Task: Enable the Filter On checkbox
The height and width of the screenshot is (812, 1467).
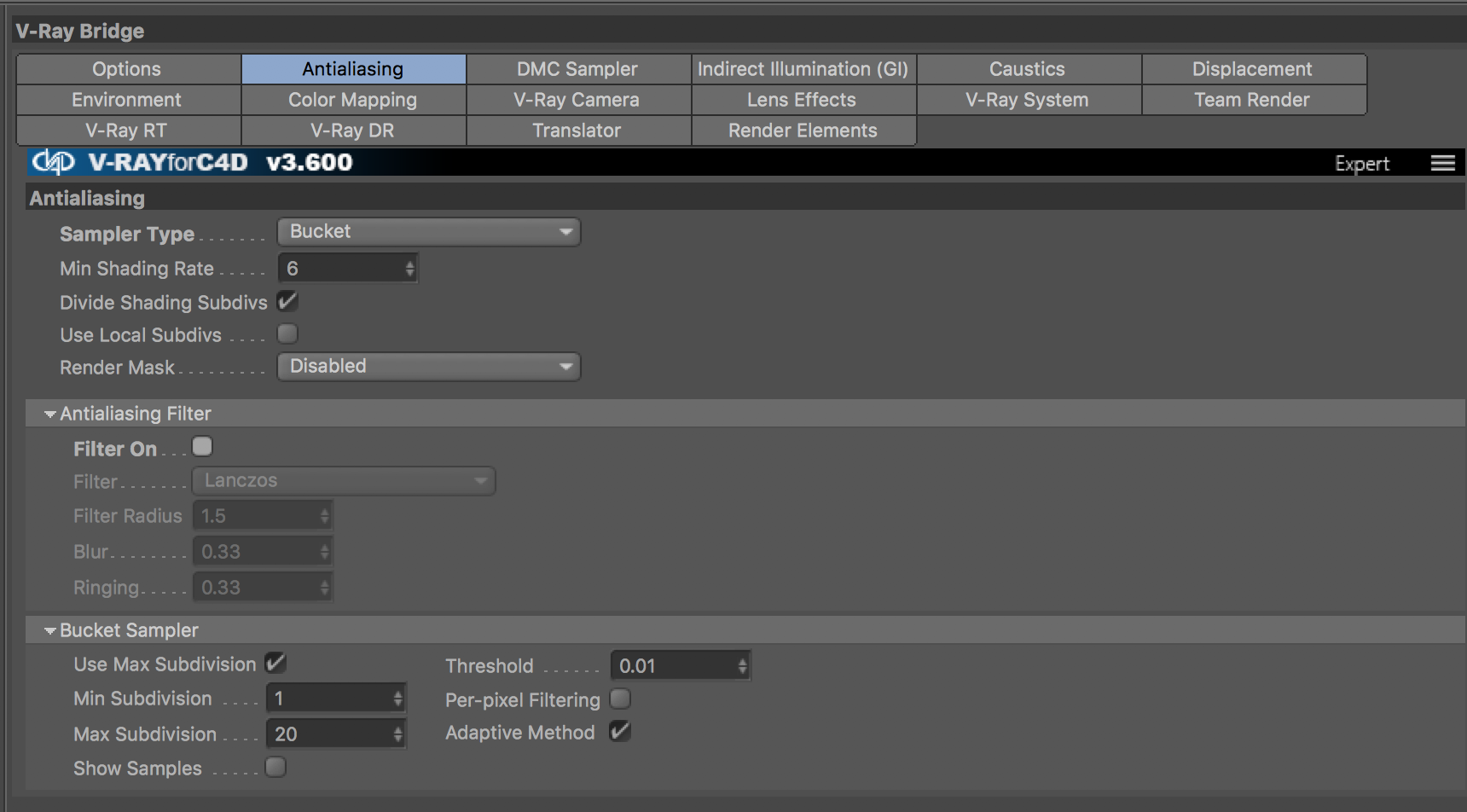Action: (x=203, y=446)
